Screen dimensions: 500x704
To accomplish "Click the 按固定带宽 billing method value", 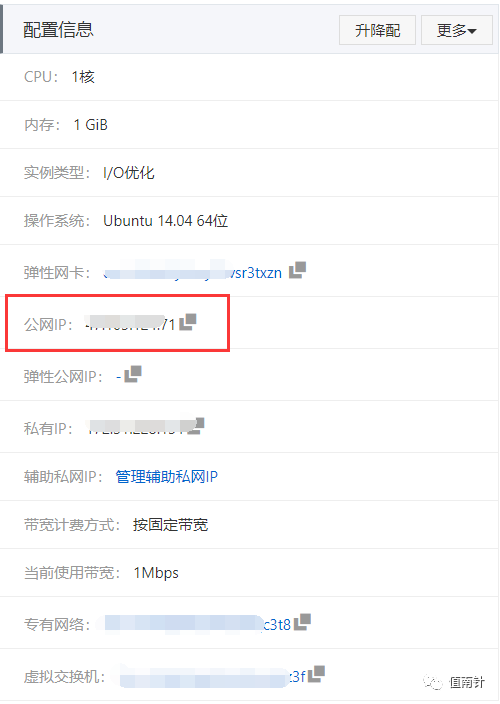I will tap(170, 524).
